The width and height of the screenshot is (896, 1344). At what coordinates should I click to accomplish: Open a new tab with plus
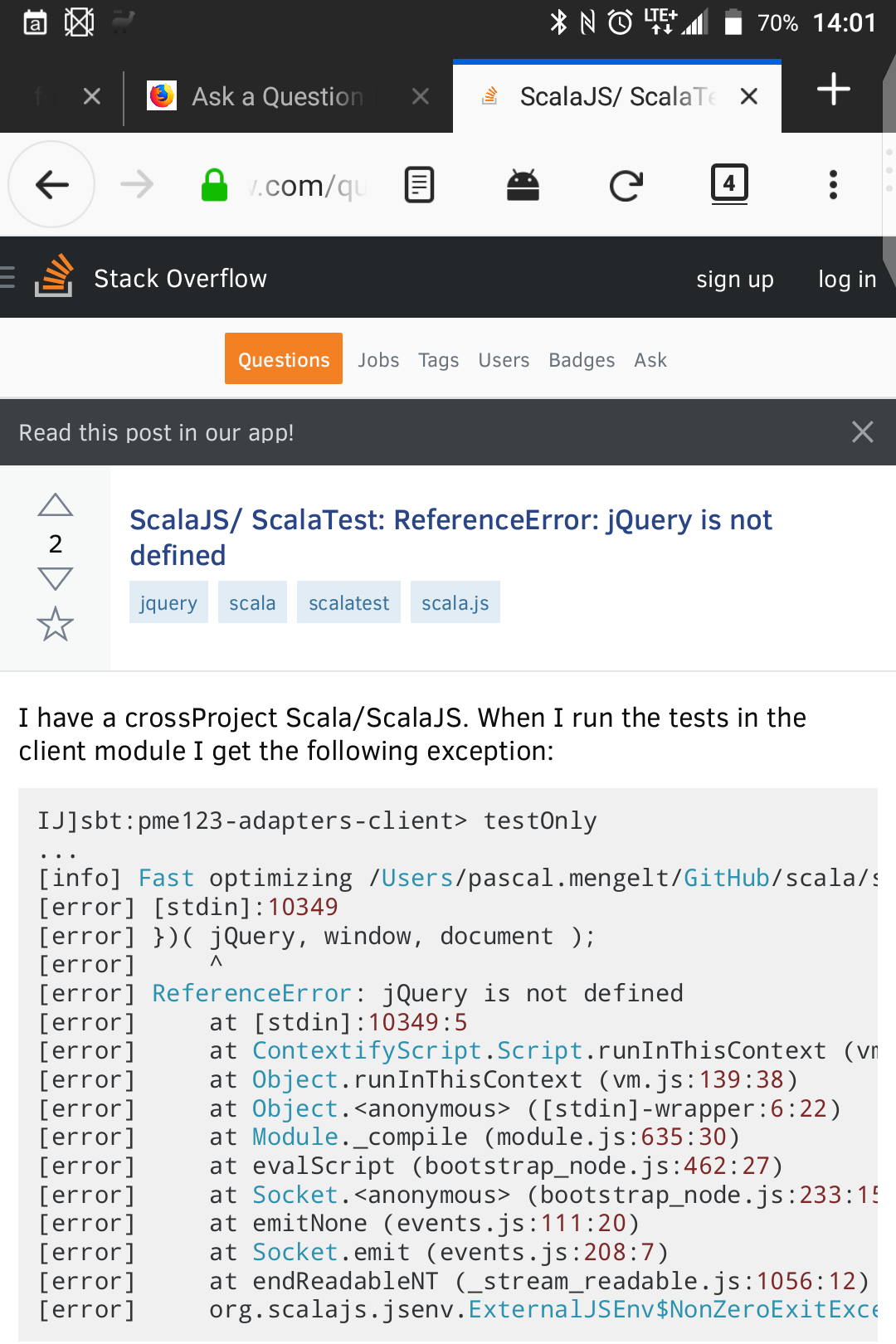coord(833,90)
